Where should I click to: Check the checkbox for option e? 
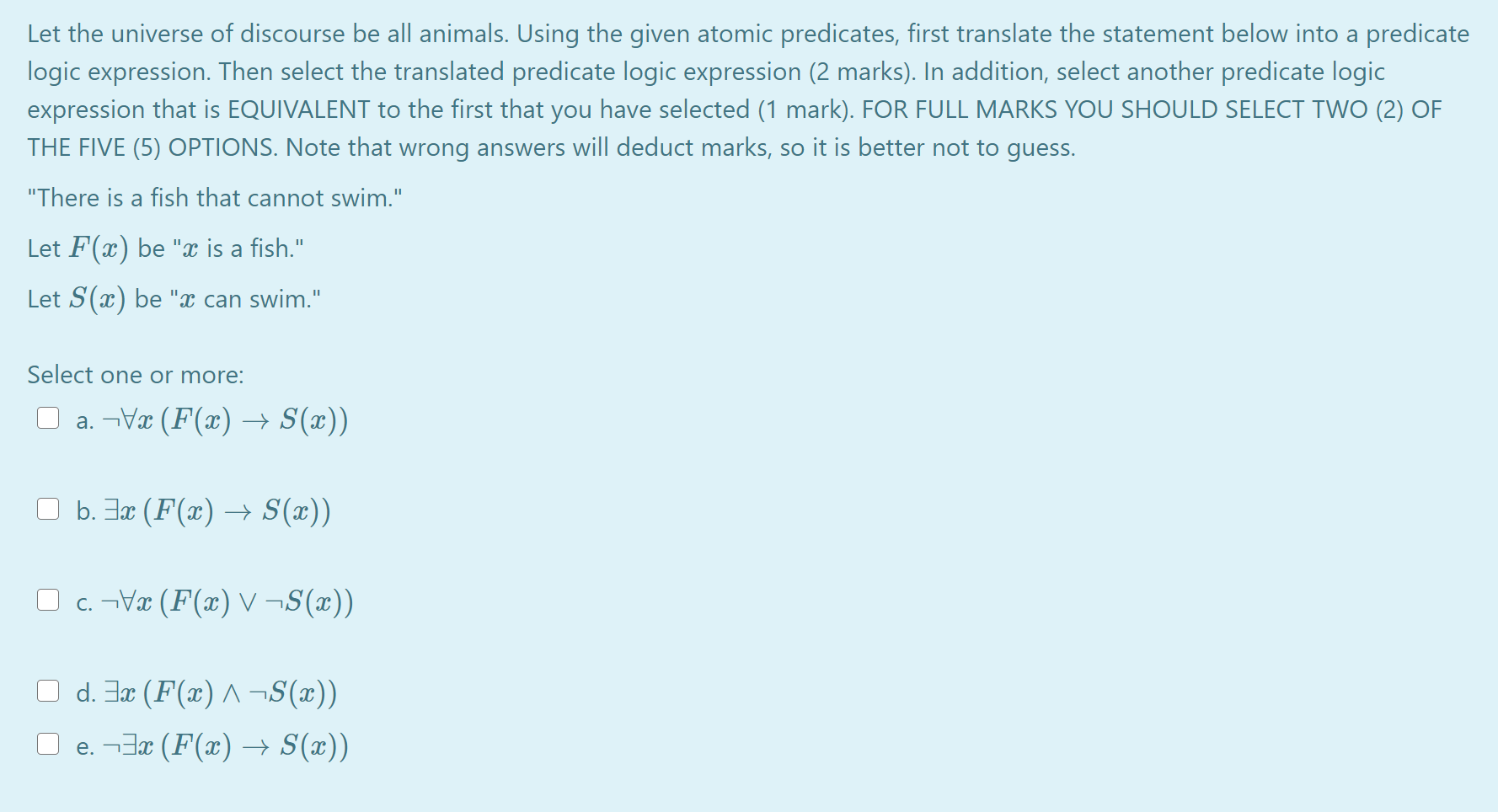coord(48,744)
